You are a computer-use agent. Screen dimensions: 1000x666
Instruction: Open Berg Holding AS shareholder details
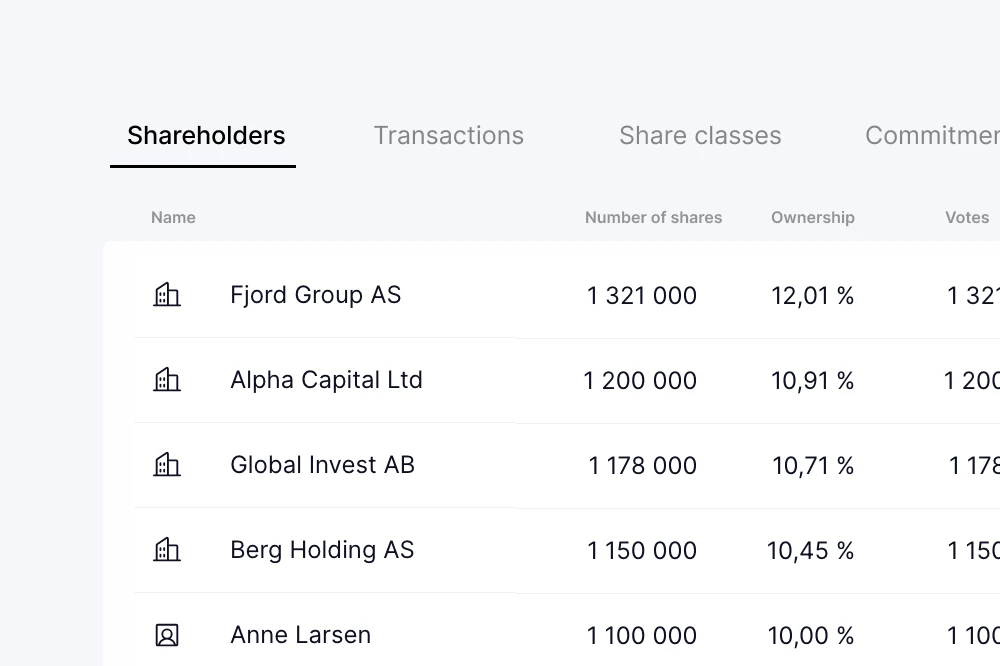tap(322, 550)
